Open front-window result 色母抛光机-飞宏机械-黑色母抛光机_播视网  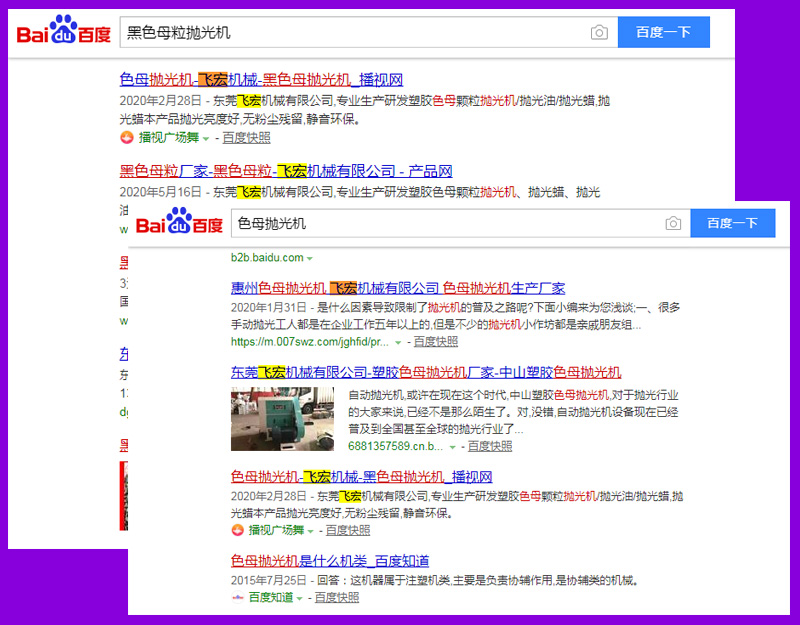pyautogui.click(x=361, y=477)
